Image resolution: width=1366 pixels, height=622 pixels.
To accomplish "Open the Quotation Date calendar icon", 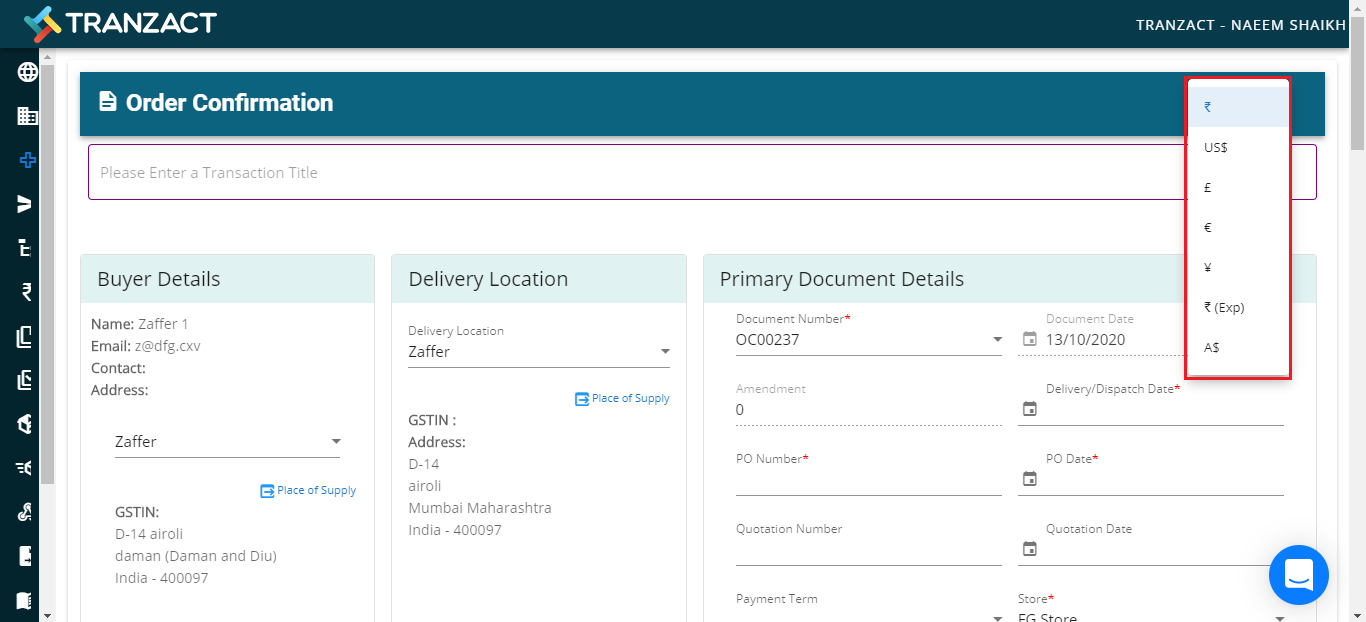I will pos(1029,549).
